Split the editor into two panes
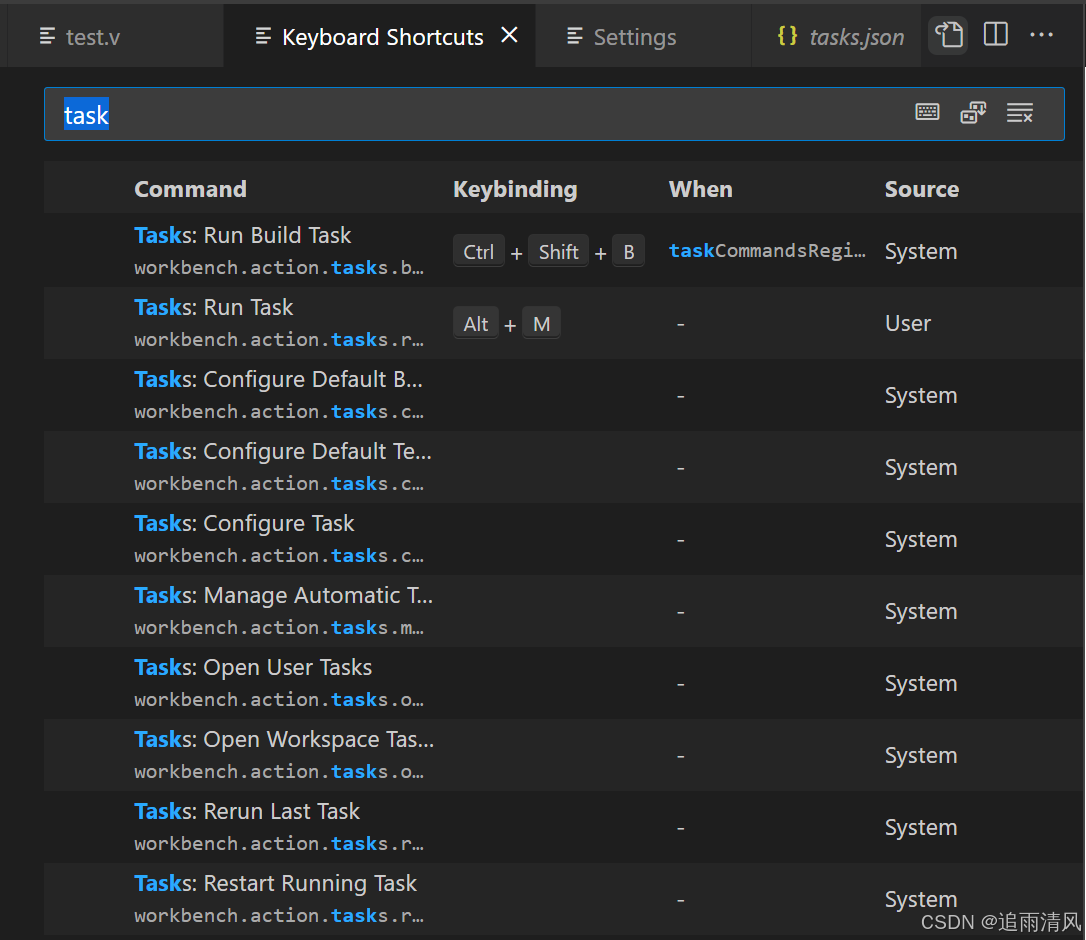The image size is (1086, 940). (x=995, y=34)
